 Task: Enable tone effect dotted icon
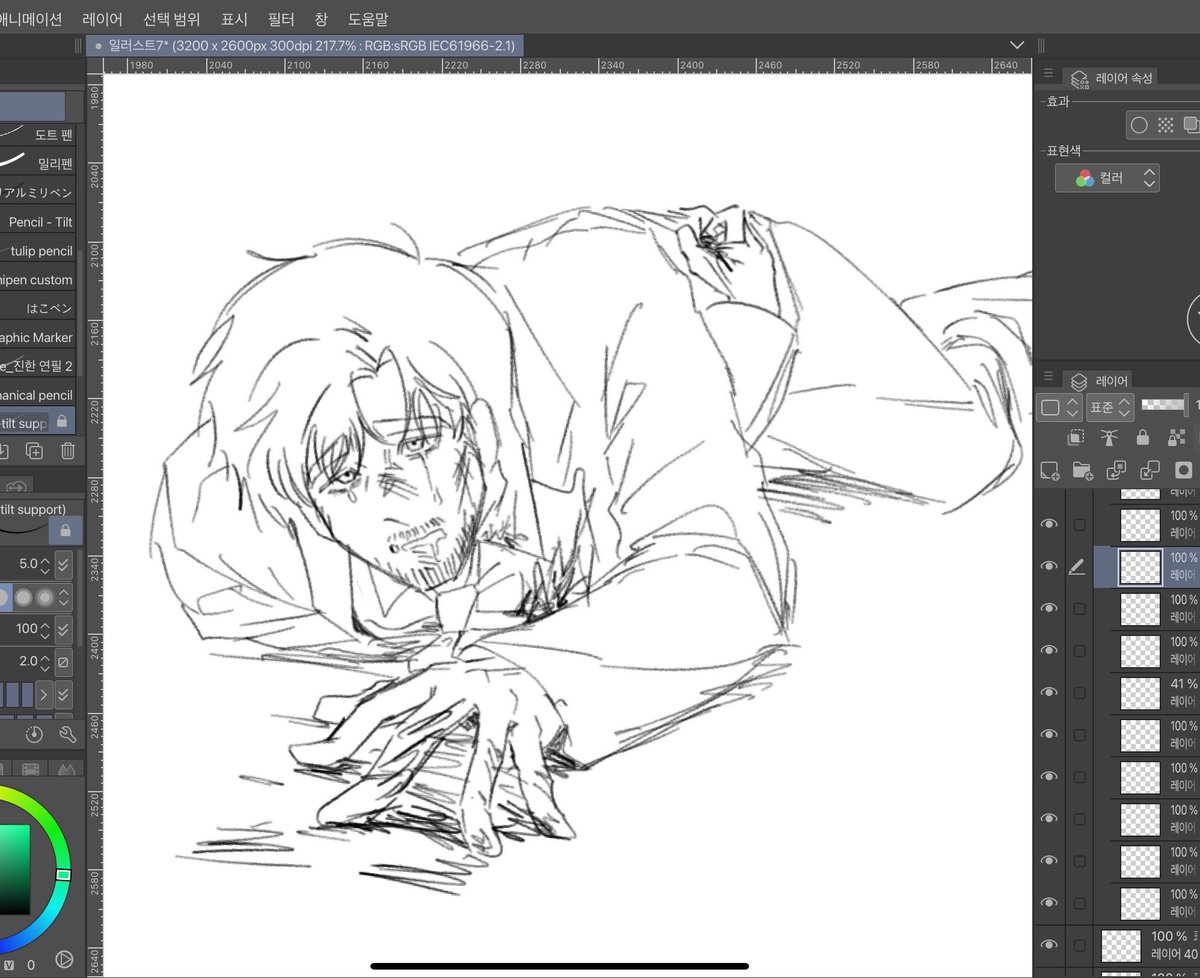tap(1165, 125)
